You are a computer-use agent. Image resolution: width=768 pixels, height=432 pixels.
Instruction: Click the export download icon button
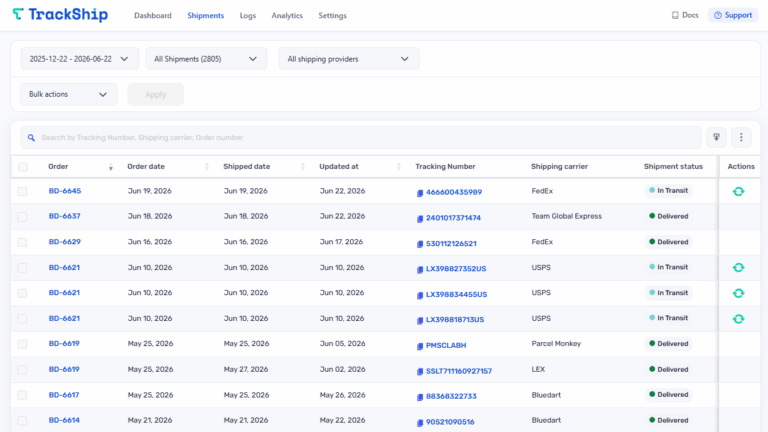tap(716, 137)
